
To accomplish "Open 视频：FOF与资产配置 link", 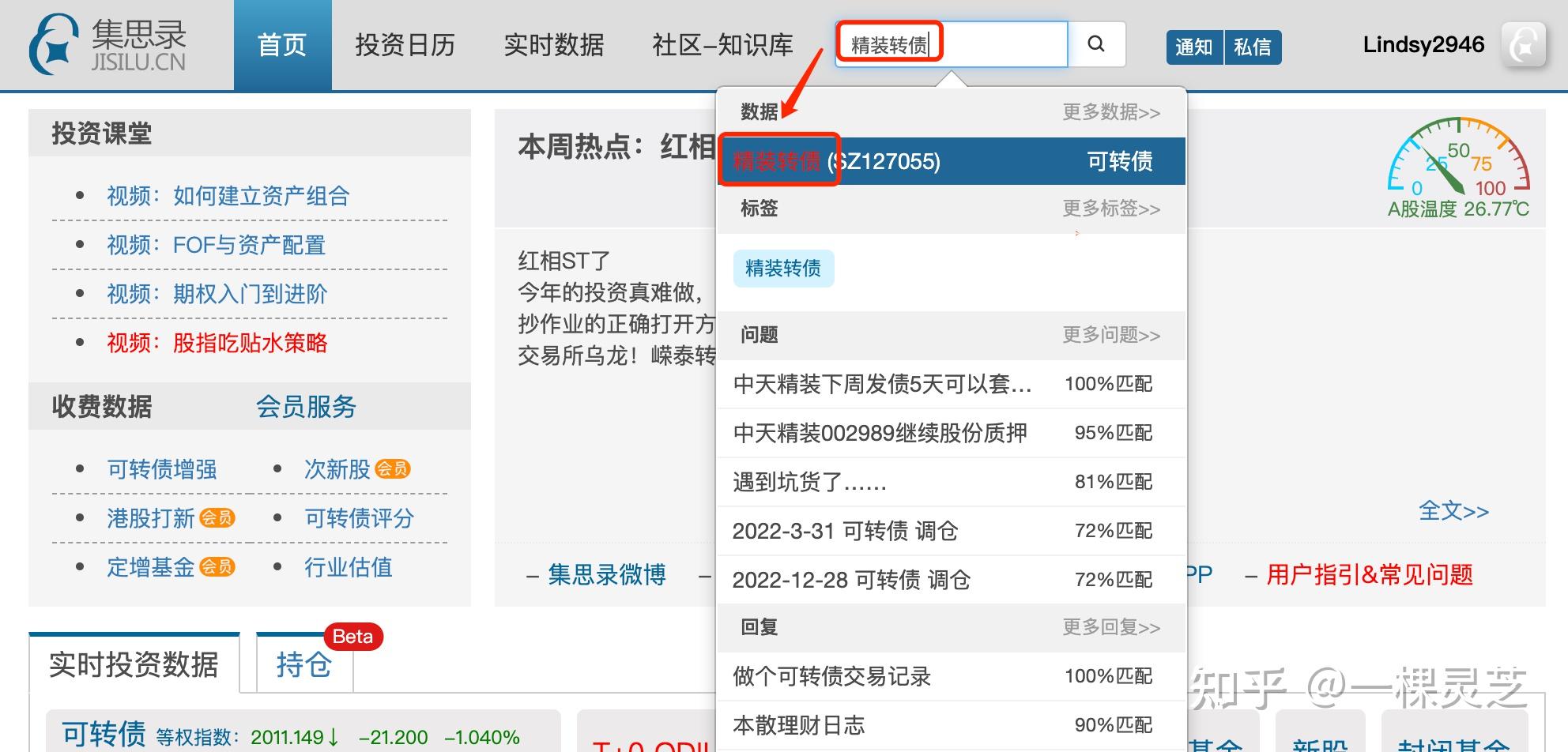I will 217,245.
